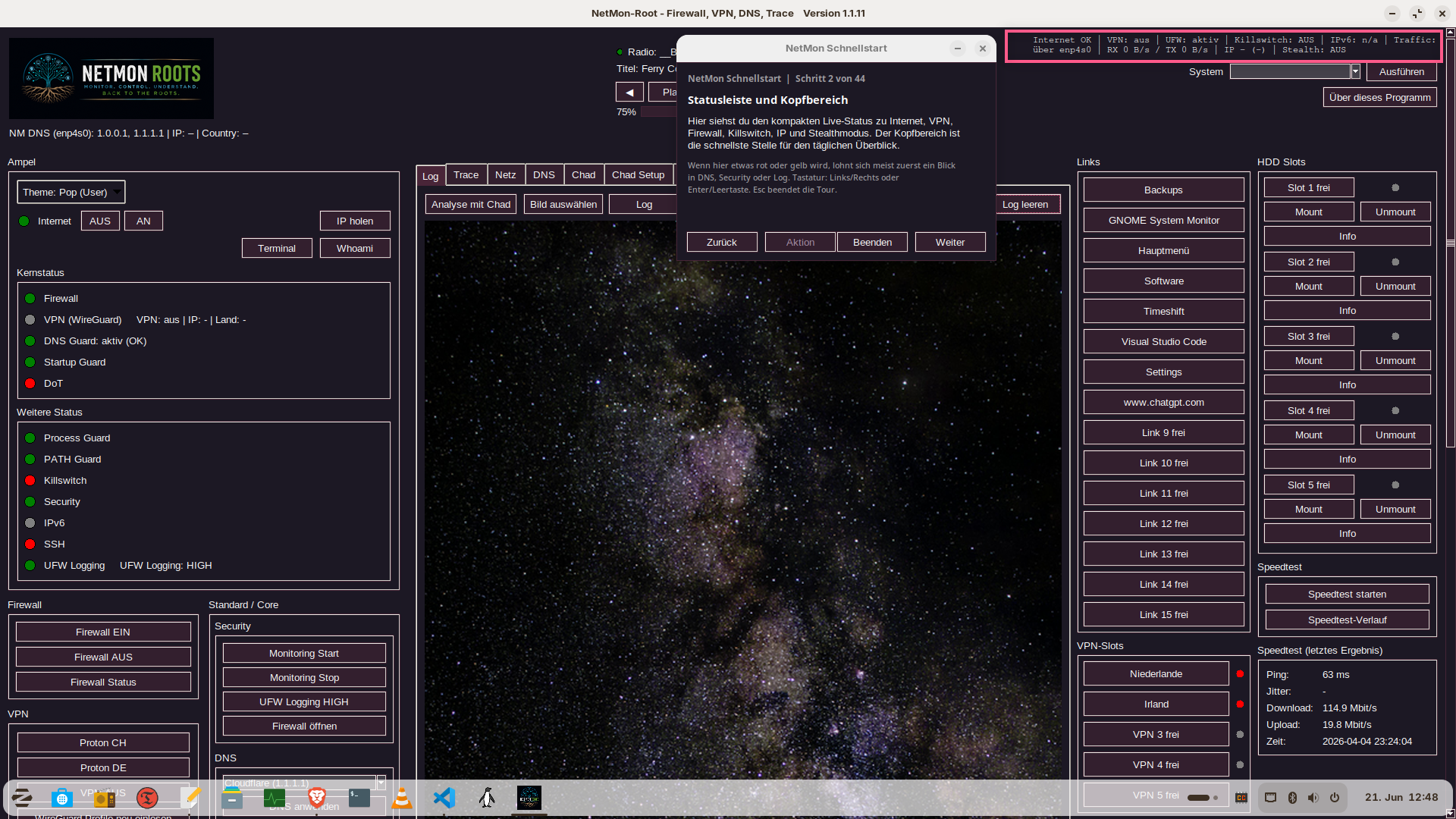Click the penguin icon in the dock
Screen dimensions: 1456x819
click(x=487, y=797)
